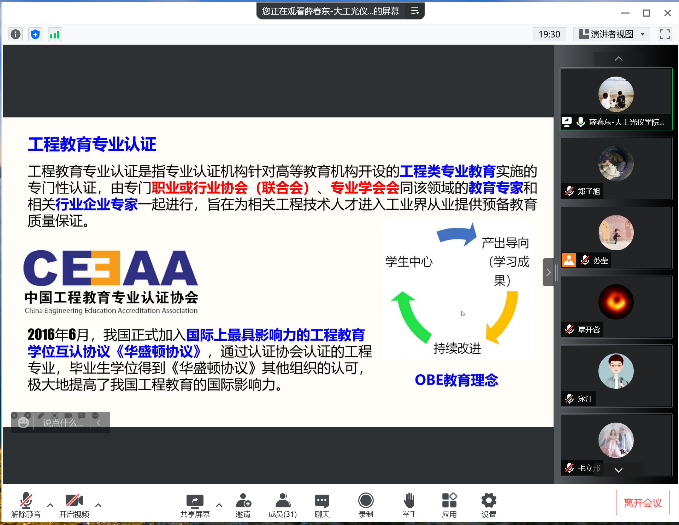Unmute the microphone in the bottom toolbar
The image size is (679, 525).
click(26, 505)
